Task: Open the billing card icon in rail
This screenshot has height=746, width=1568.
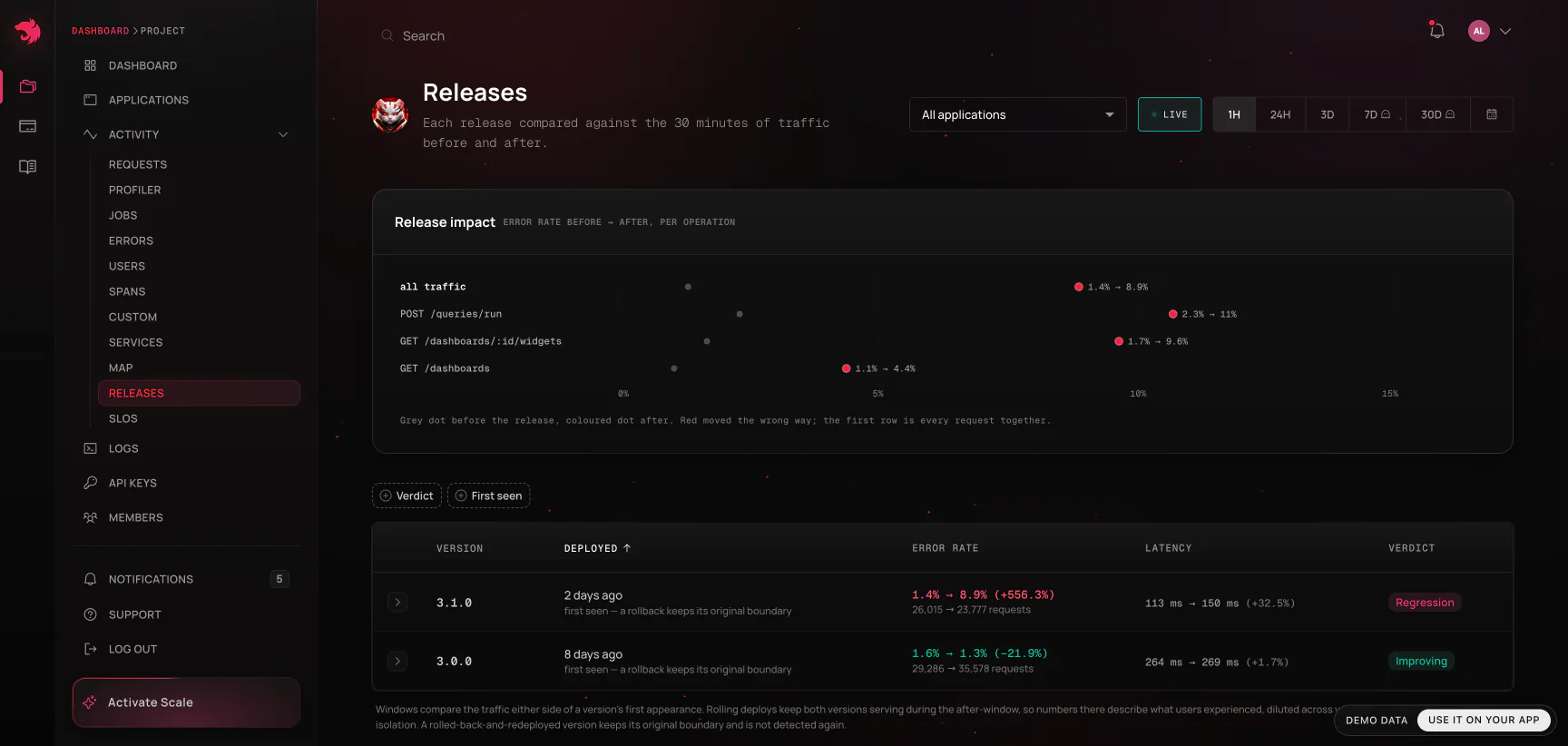Action: tap(27, 126)
